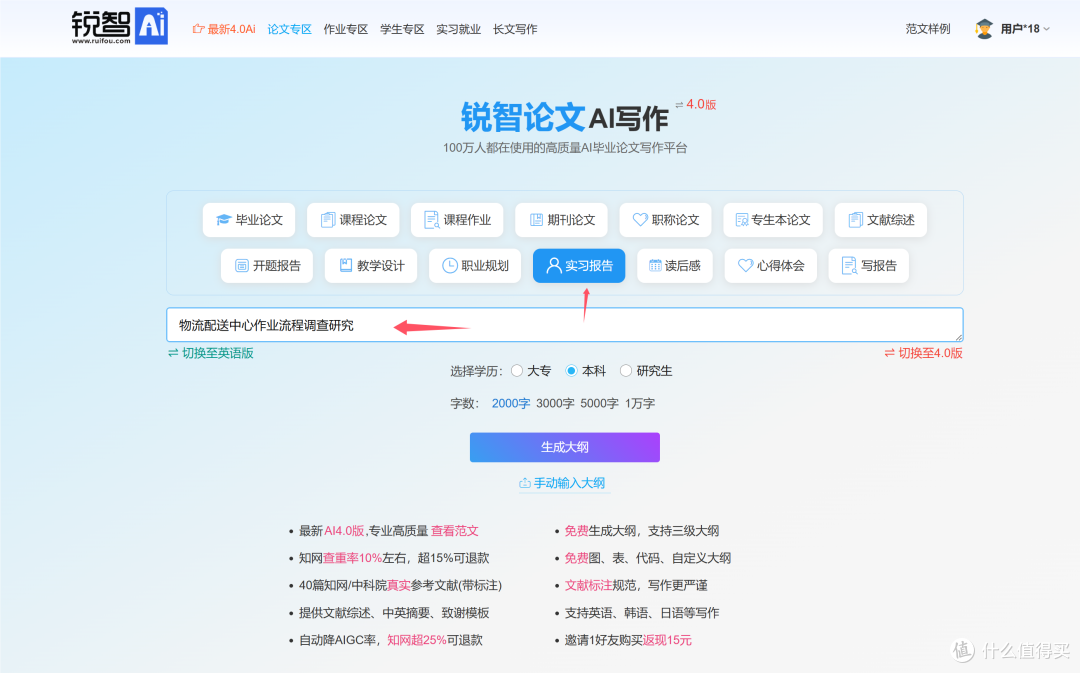Click the document icon on 写报告
This screenshot has height=673, width=1080.
(x=849, y=266)
